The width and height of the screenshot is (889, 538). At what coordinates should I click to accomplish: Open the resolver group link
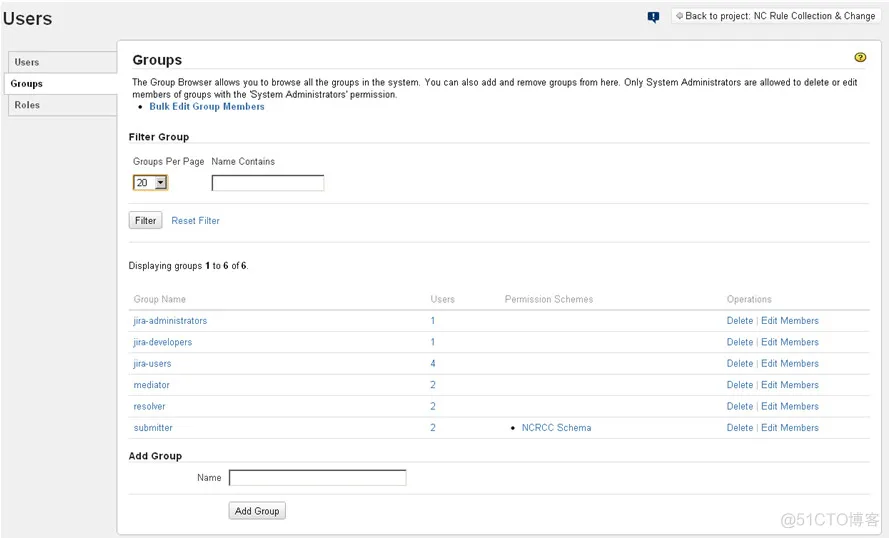click(x=150, y=406)
